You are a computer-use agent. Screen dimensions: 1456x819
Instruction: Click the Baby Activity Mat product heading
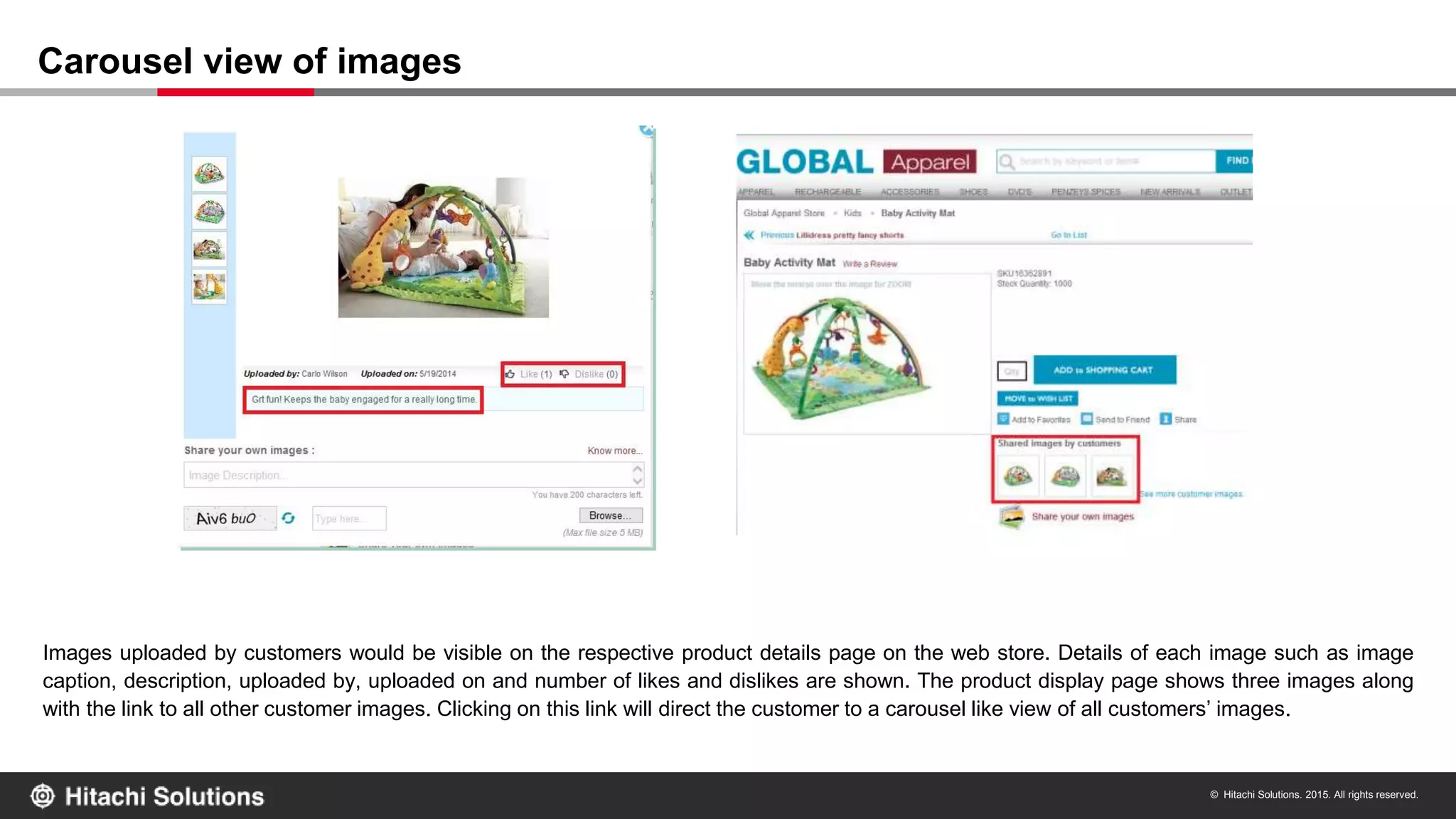tap(789, 262)
